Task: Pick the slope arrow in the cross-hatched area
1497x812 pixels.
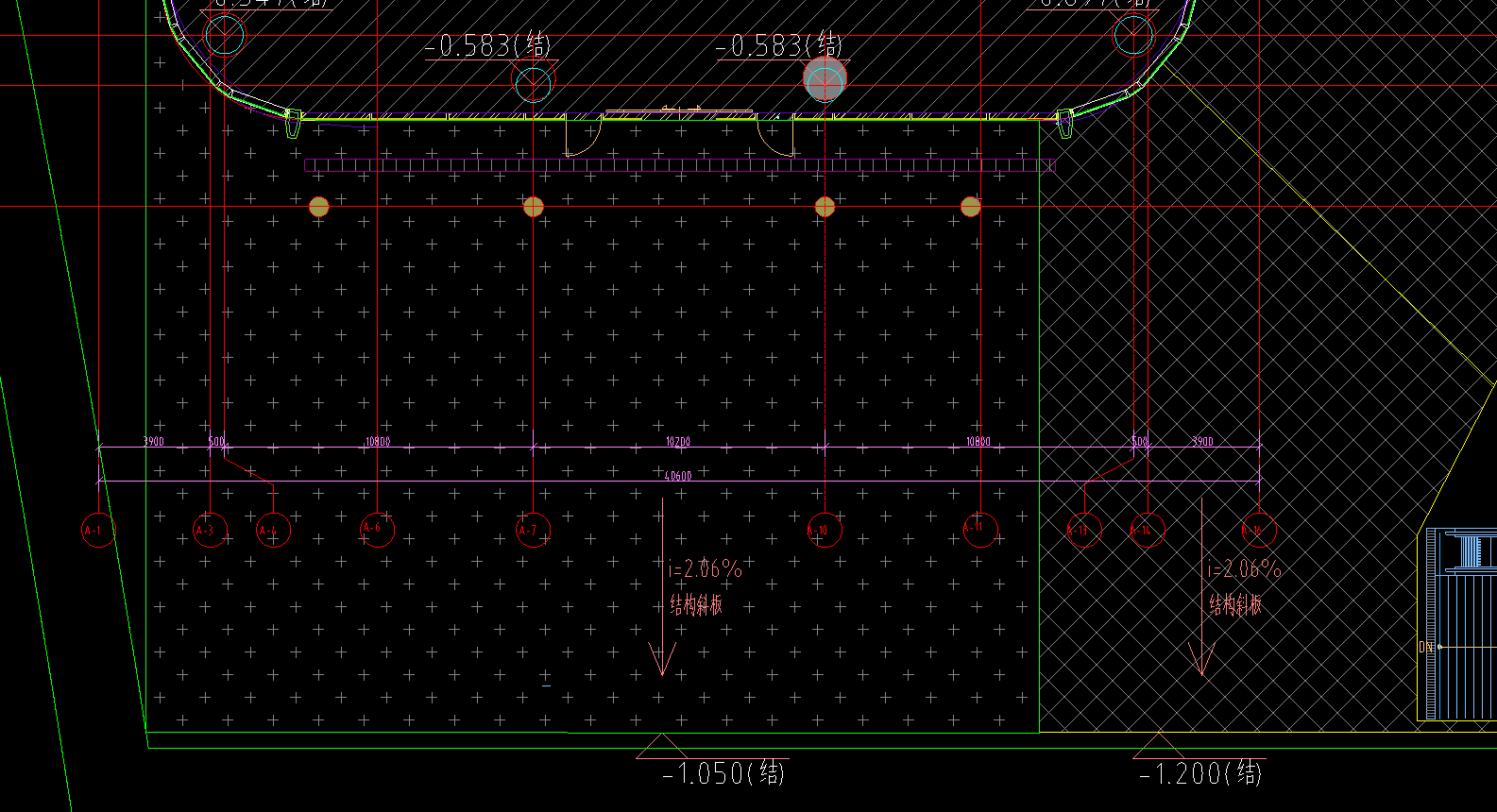Action: click(1201, 587)
